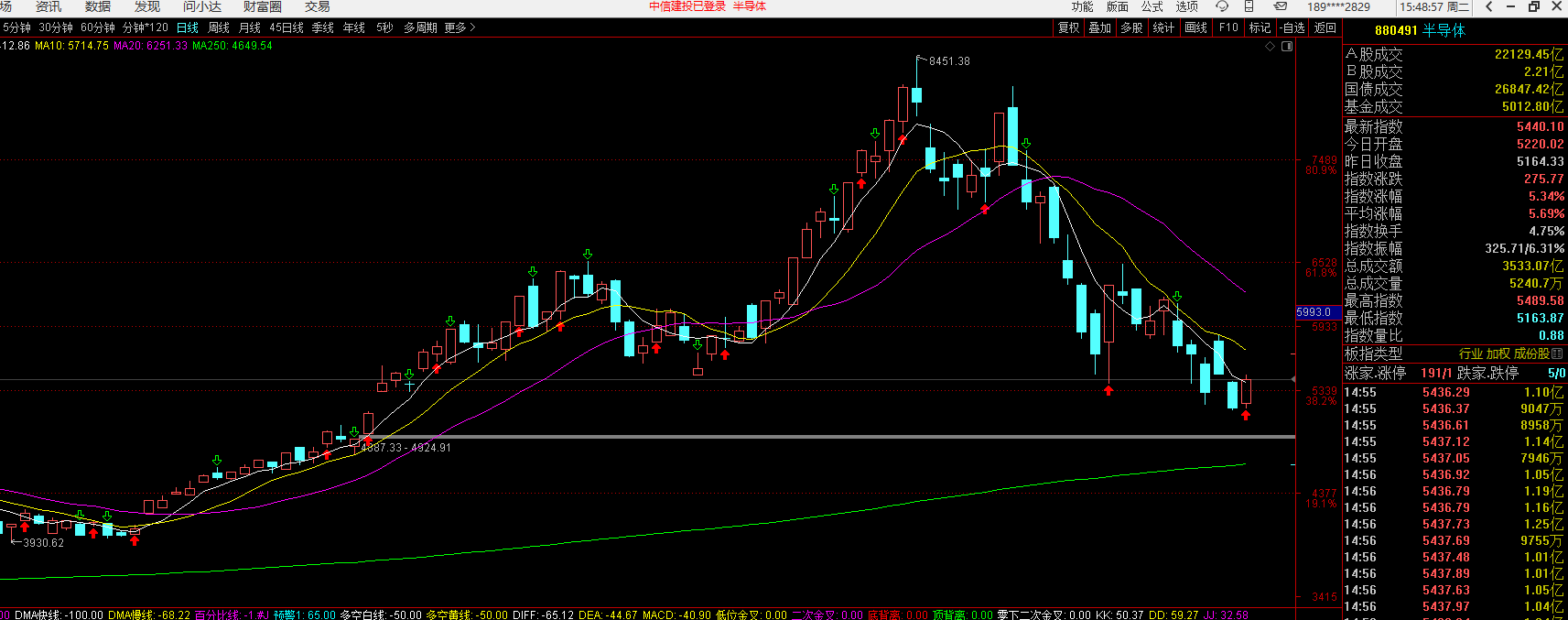Select the 日线 daily chart tab

pyautogui.click(x=188, y=27)
